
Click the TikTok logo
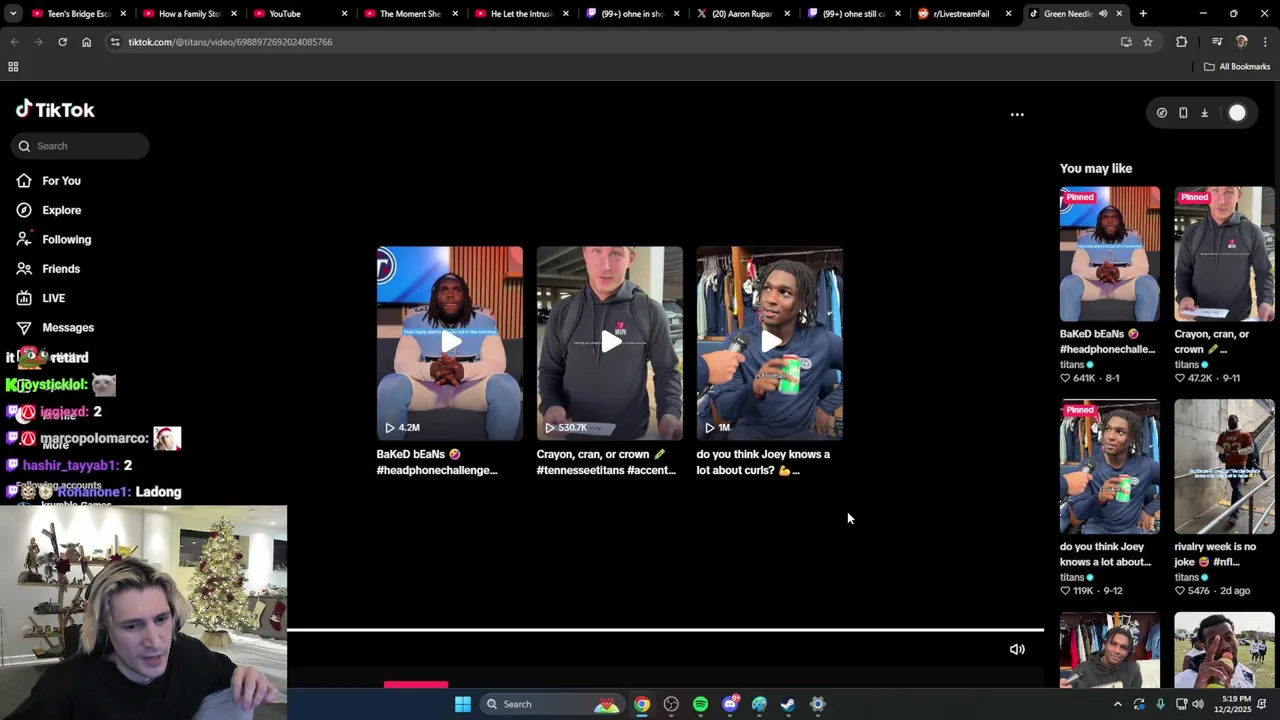coord(55,110)
